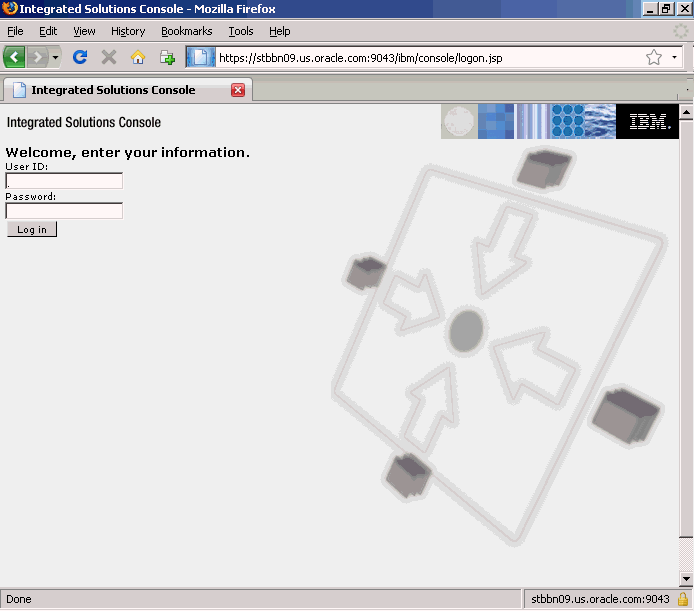Click the greyed Forward arrow button

[x=37, y=58]
